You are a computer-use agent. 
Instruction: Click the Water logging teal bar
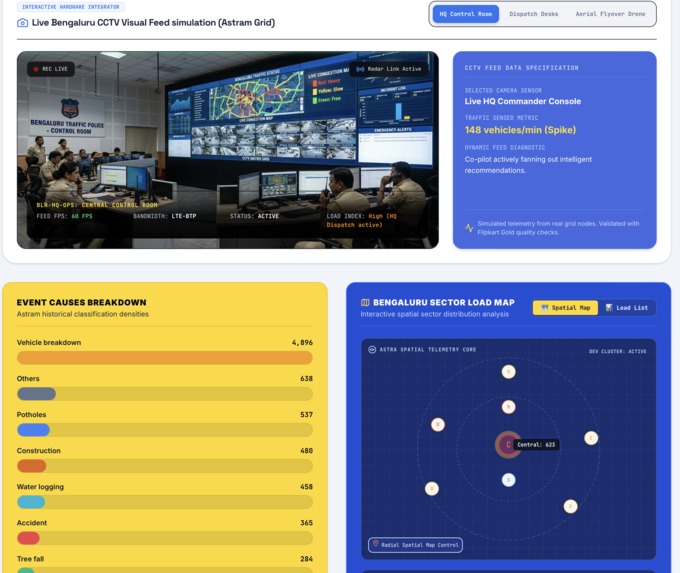(31, 502)
